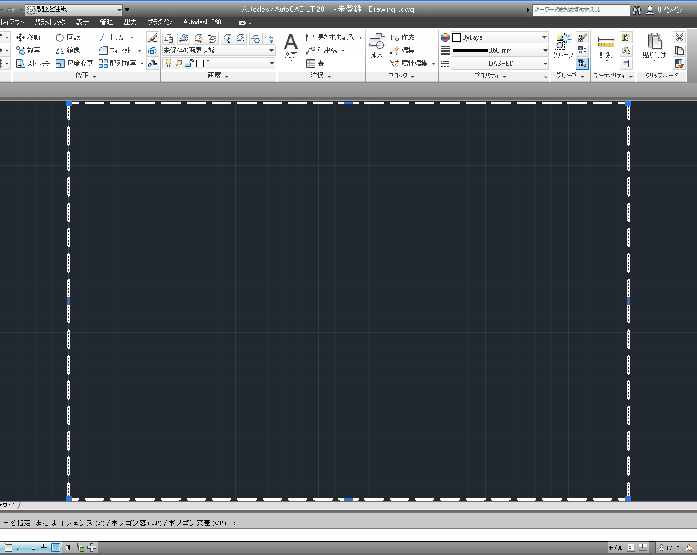The width and height of the screenshot is (697, 555).
Task: Click the Cut scissors icon
Action: pos(679,37)
